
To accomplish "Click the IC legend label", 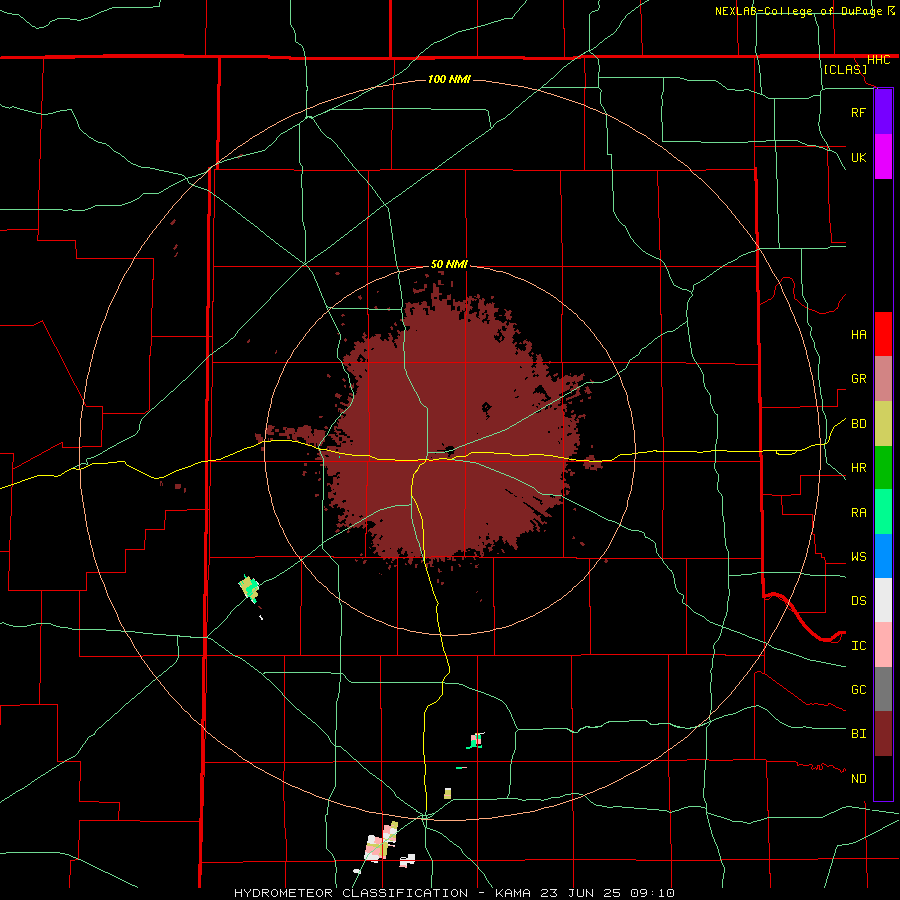I will 858,646.
